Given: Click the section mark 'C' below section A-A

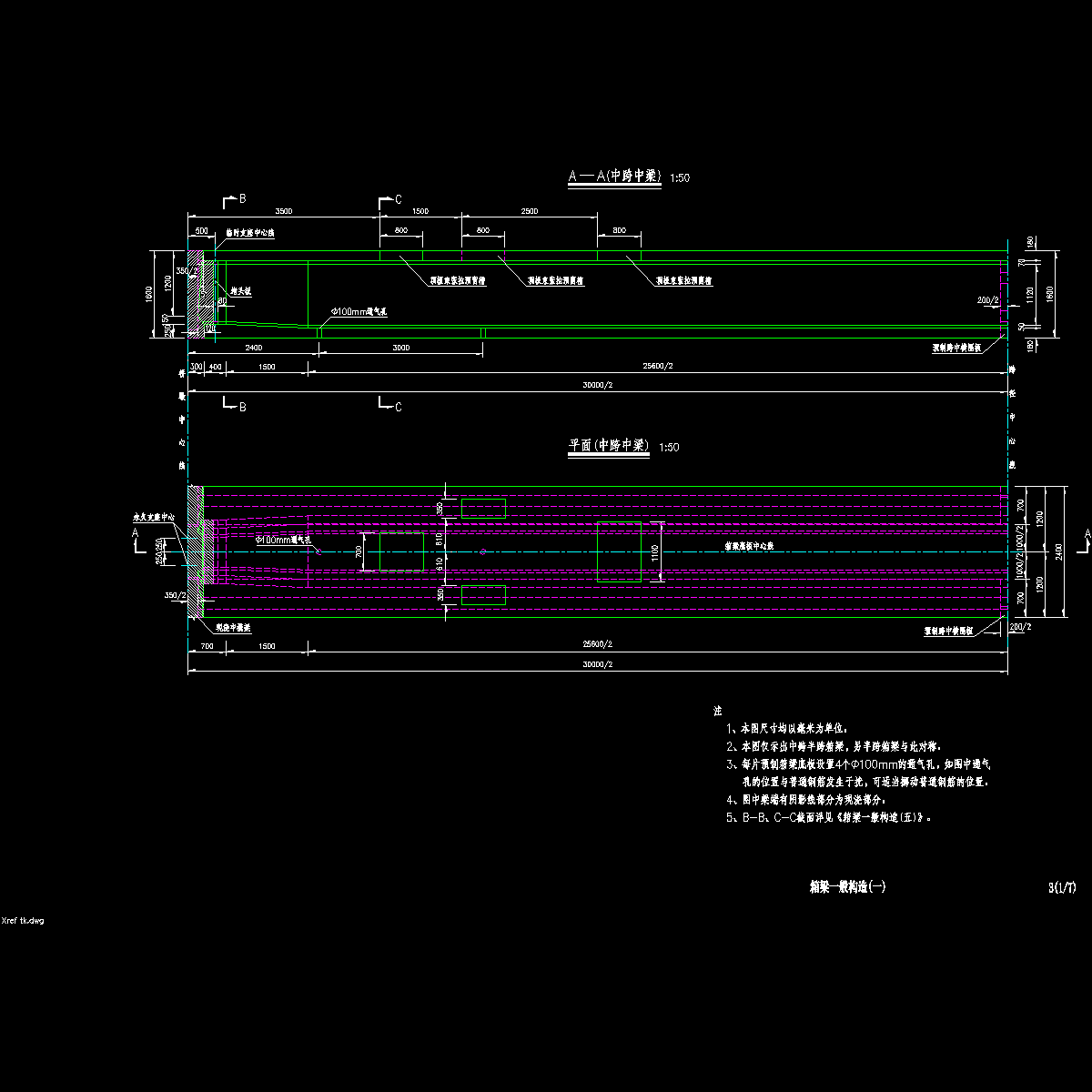Looking at the screenshot, I should pyautogui.click(x=398, y=408).
